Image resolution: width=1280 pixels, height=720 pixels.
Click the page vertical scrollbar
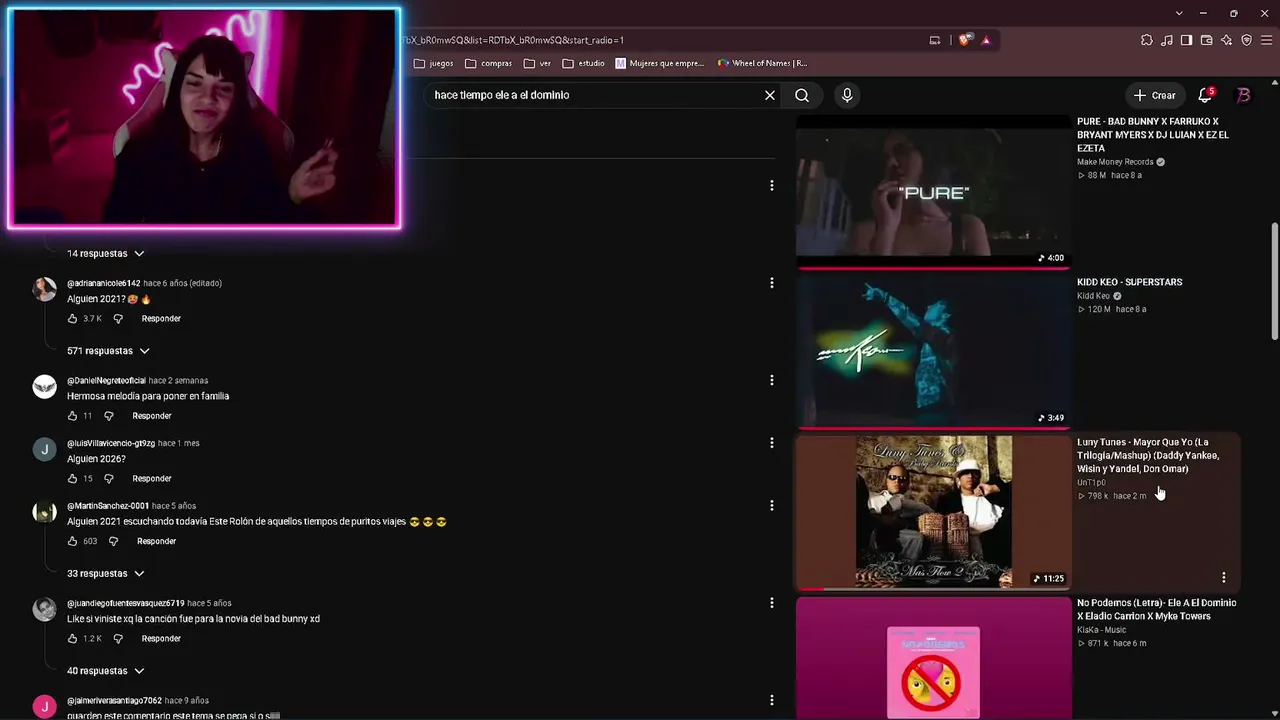click(1274, 280)
